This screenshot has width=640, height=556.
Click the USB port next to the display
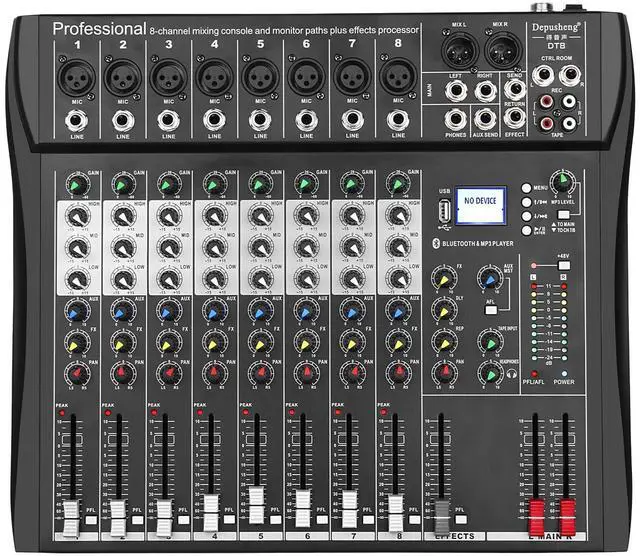point(445,211)
